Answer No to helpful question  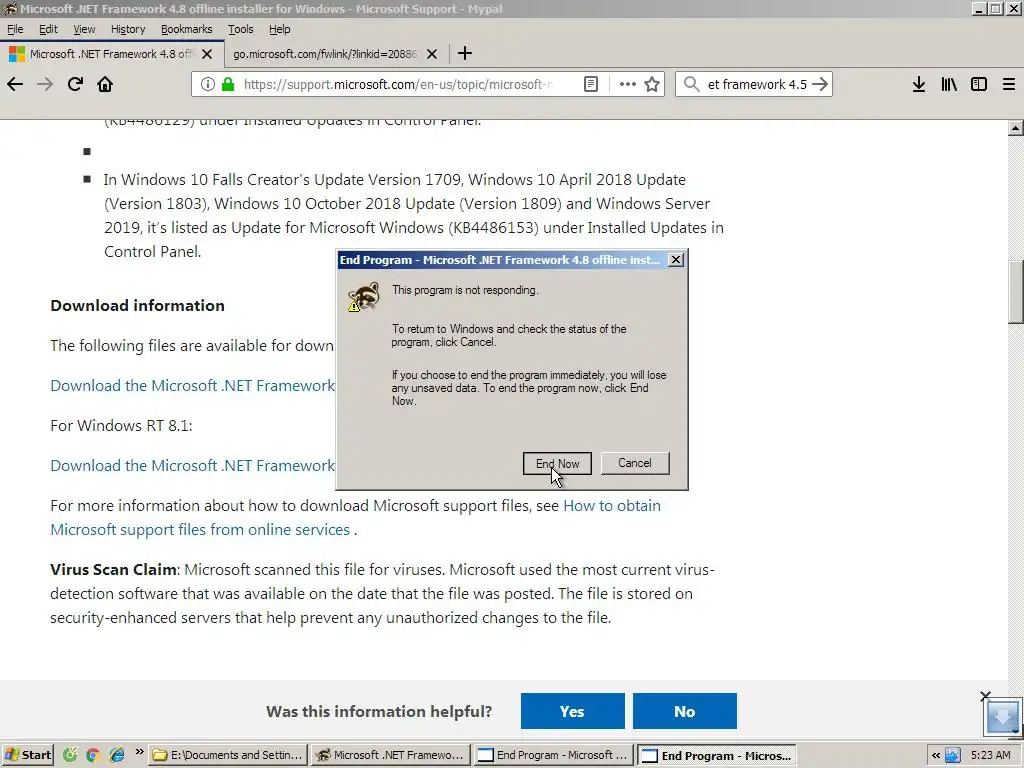684,711
